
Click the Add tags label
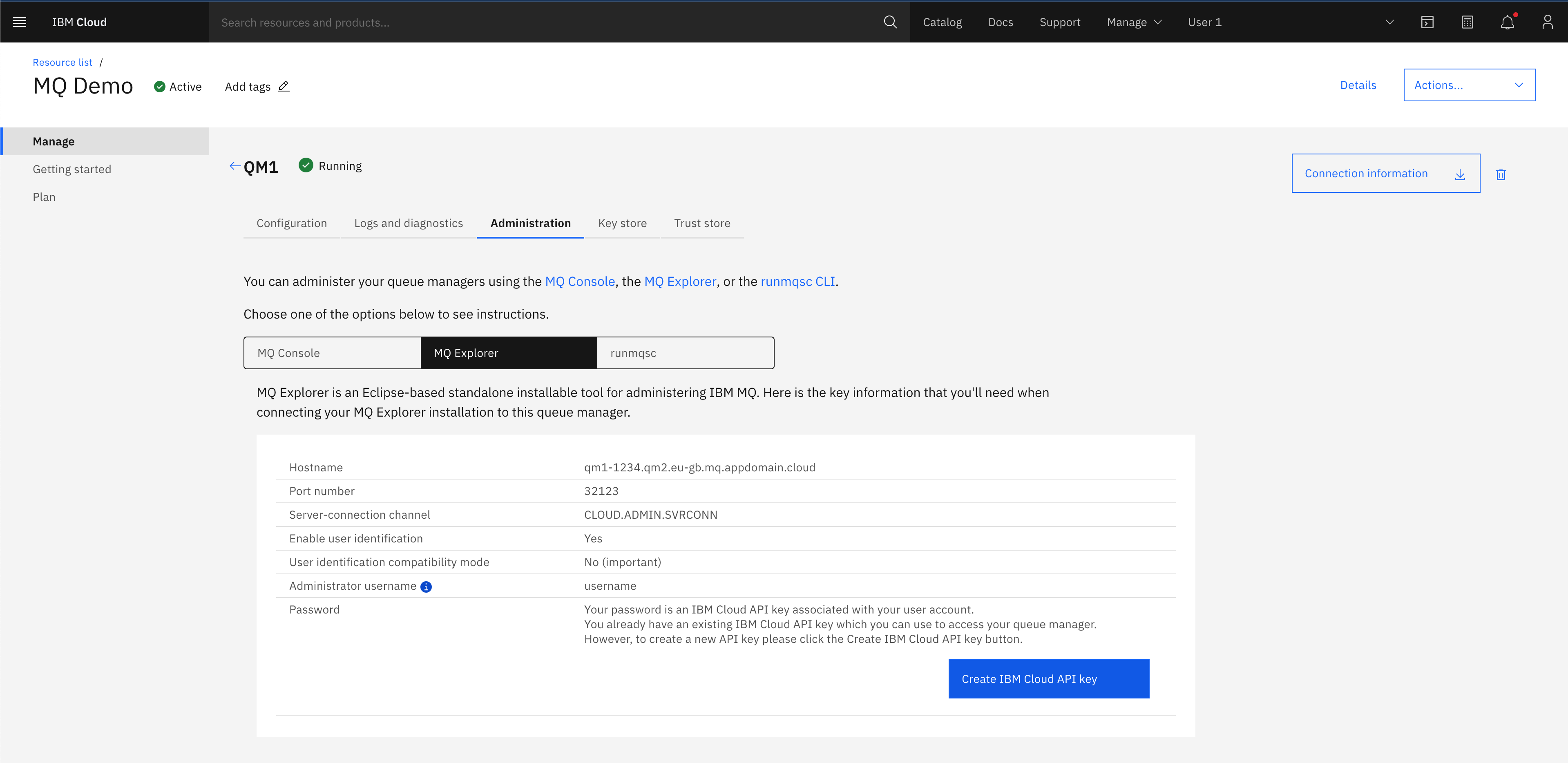click(x=247, y=87)
